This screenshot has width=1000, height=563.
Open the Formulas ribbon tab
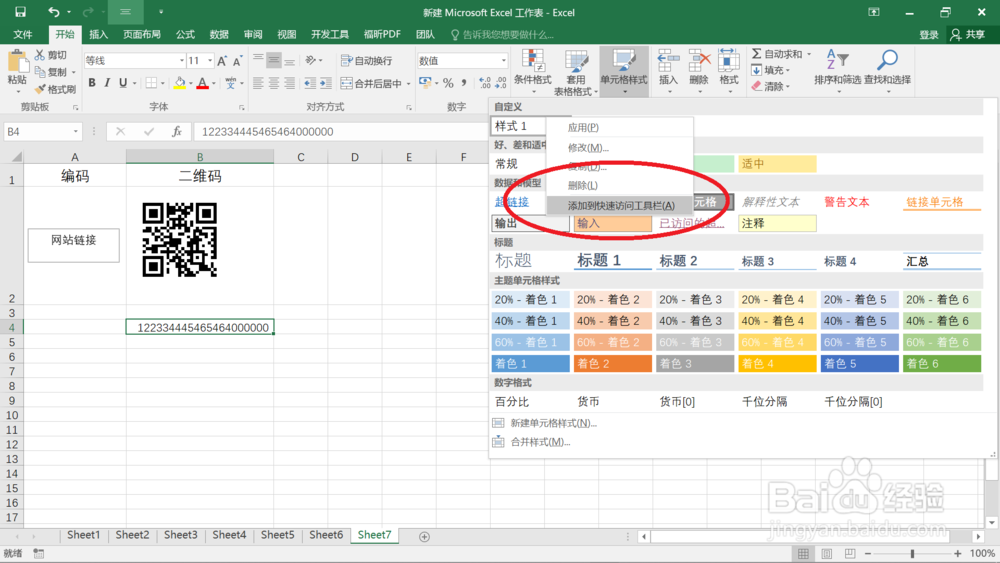[186, 34]
